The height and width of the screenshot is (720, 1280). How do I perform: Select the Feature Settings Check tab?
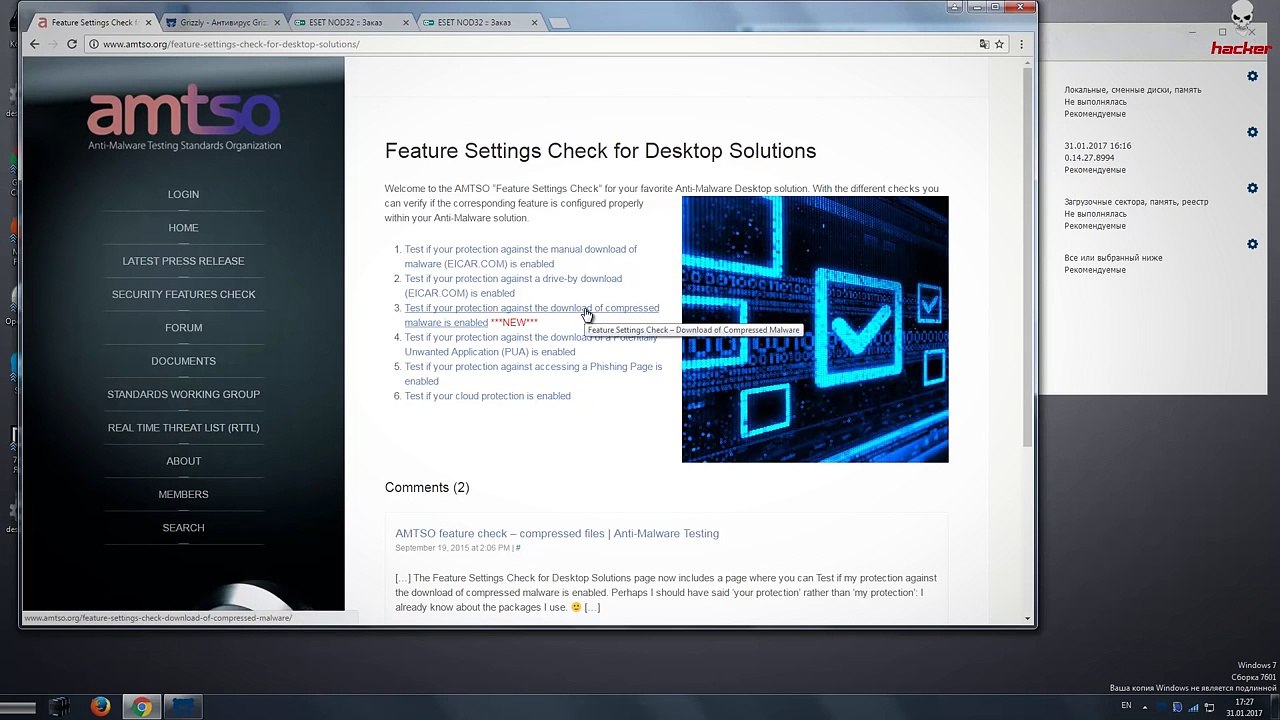coord(93,22)
